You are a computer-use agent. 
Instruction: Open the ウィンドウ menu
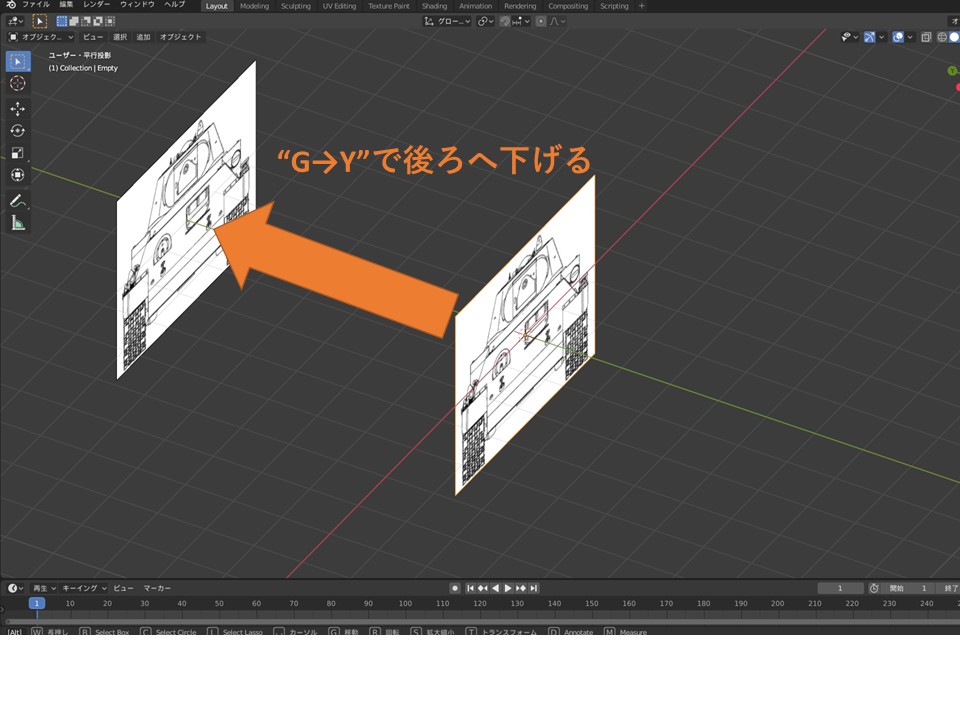[137, 5]
